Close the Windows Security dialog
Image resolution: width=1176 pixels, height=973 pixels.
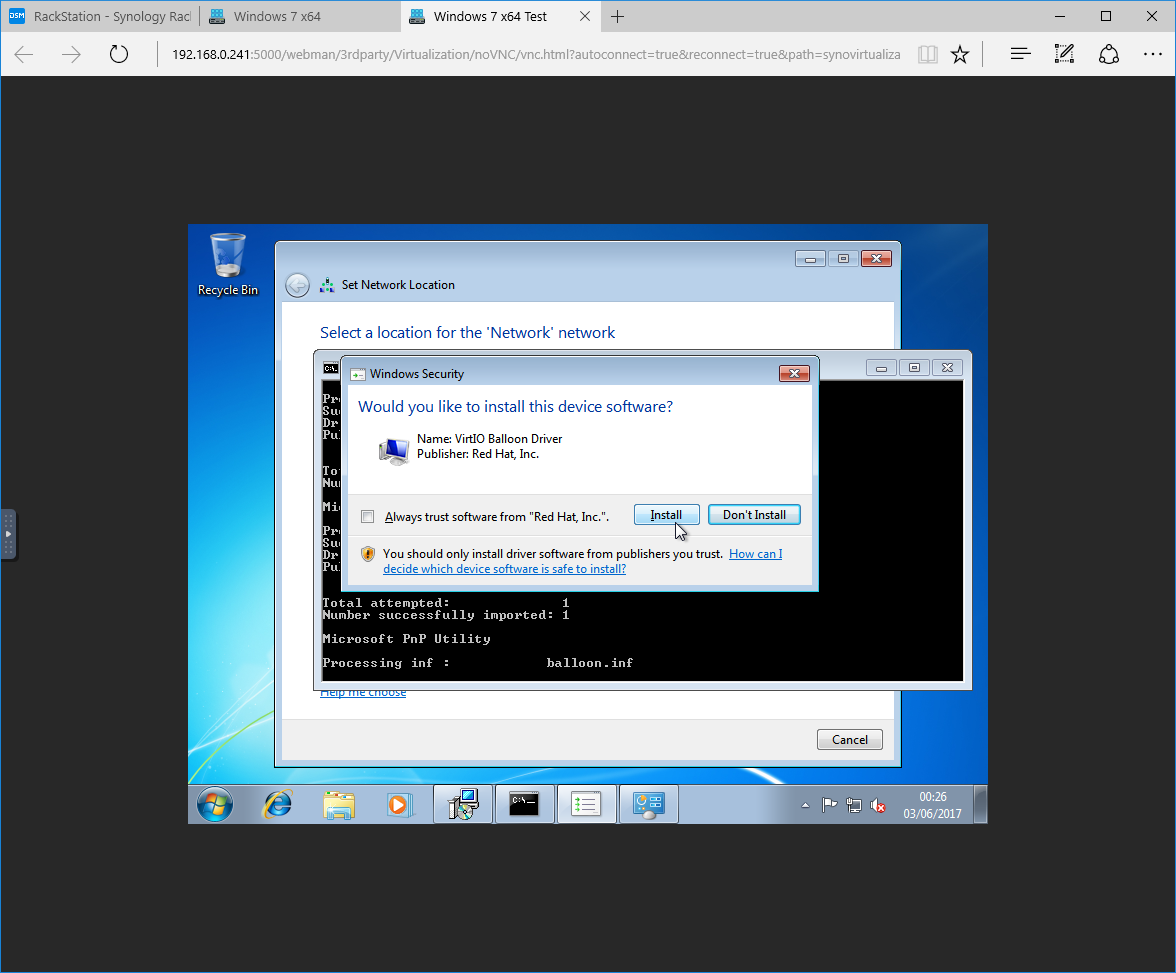click(794, 373)
